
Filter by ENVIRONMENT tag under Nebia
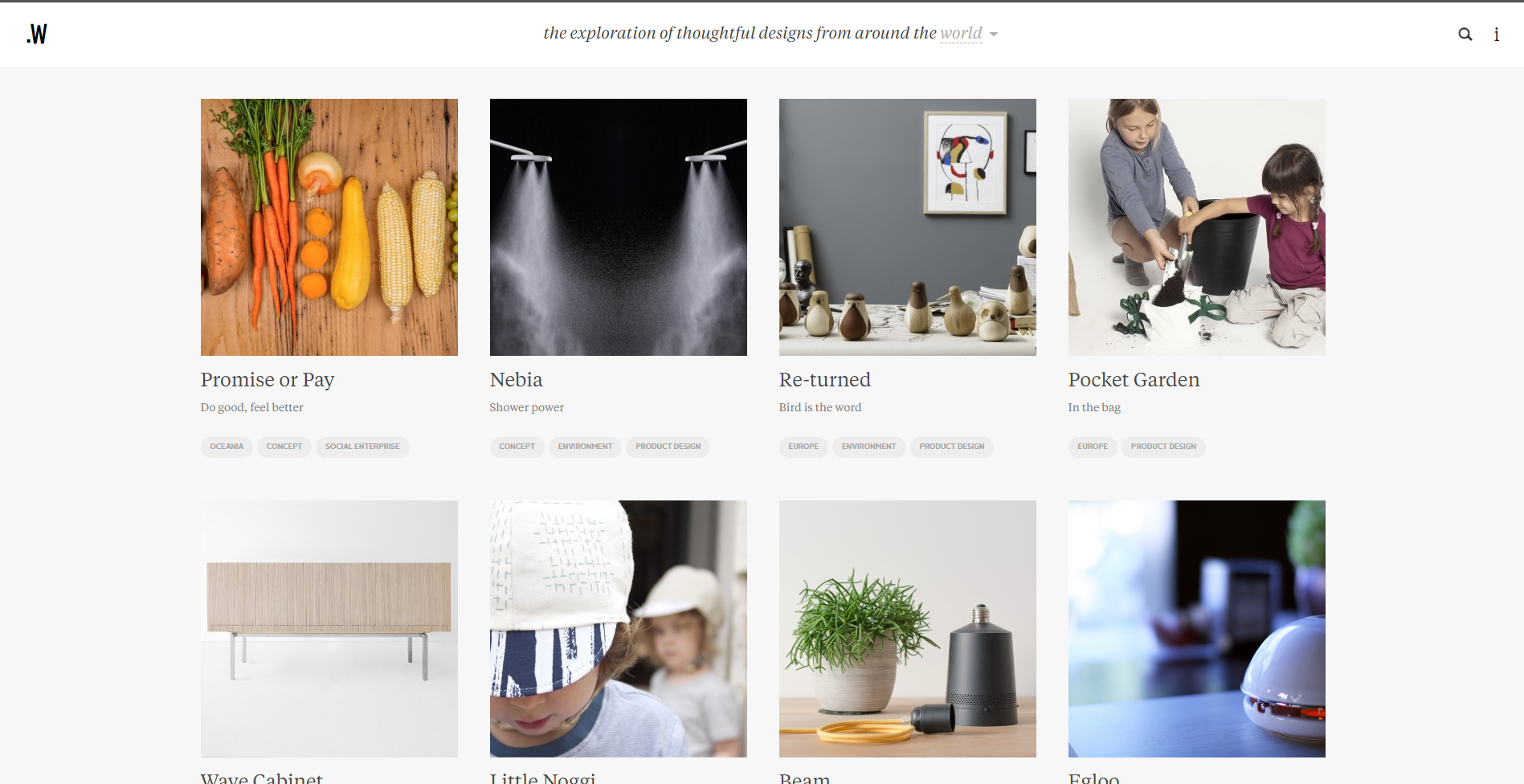(x=585, y=447)
